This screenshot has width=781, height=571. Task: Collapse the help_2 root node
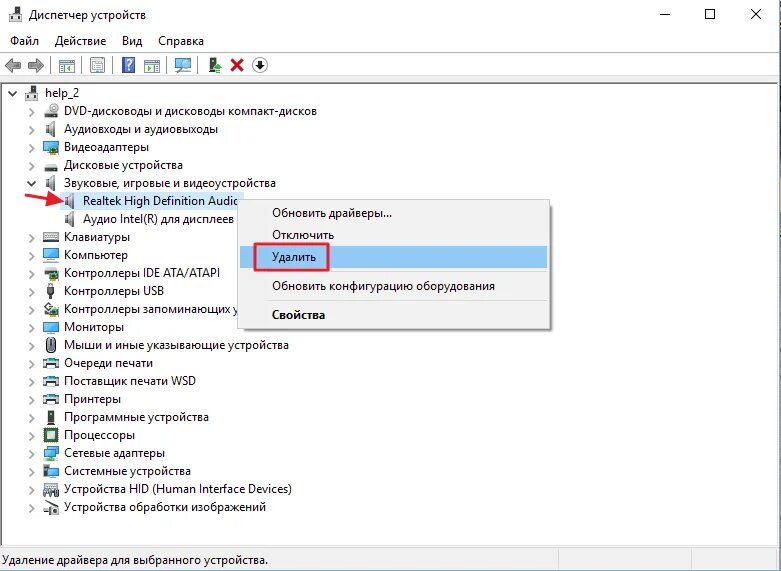(13, 93)
